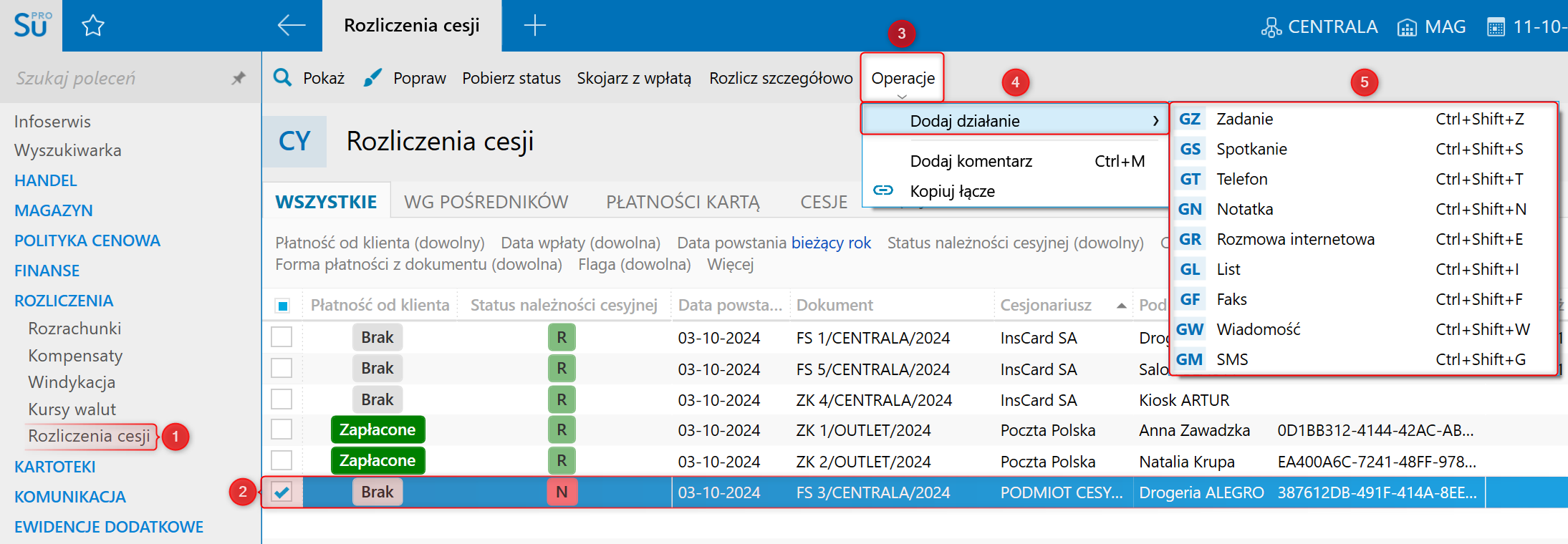Click Skojarz z wpłatą button

[x=634, y=78]
